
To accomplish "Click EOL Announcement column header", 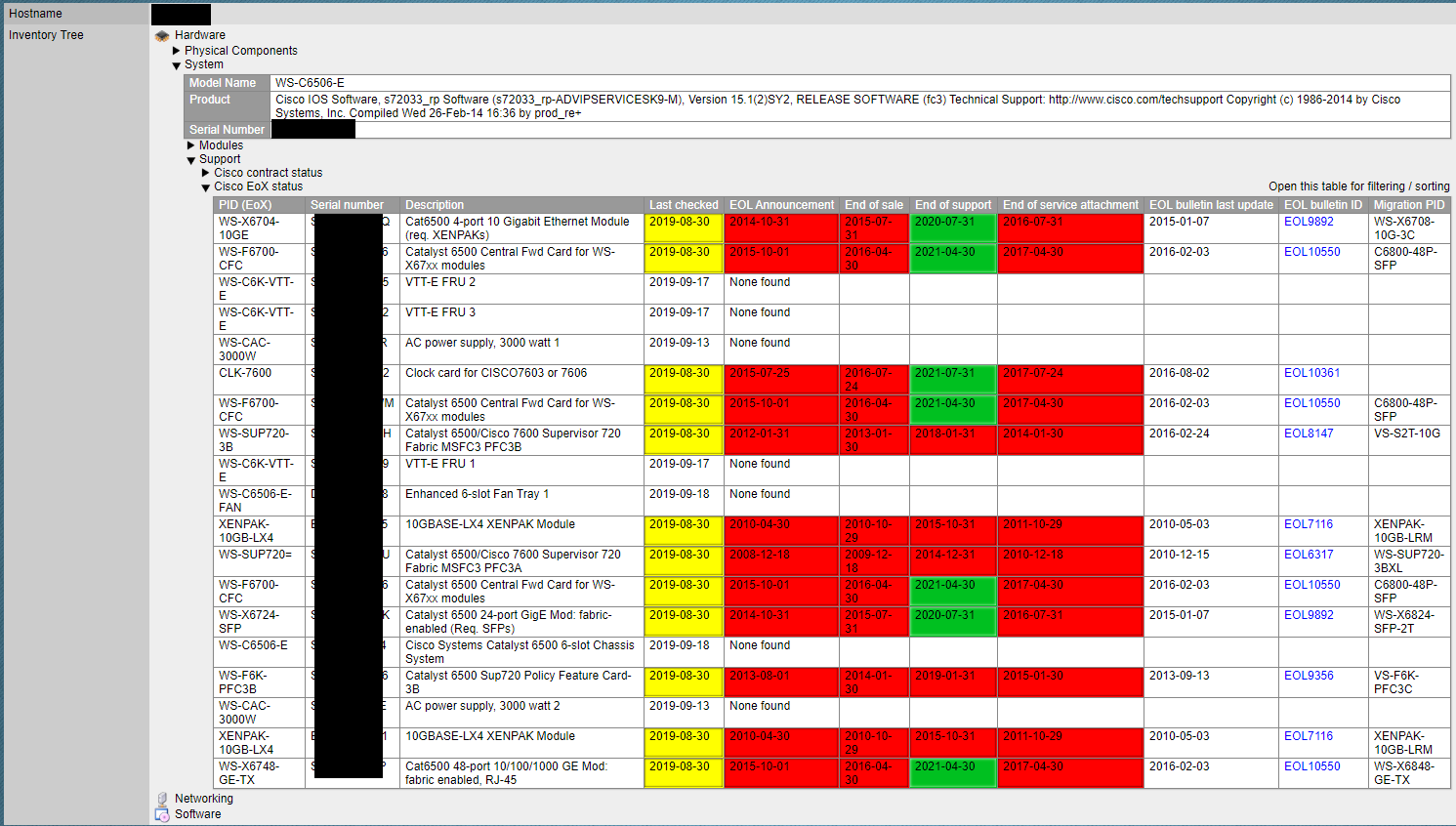I will coord(782,205).
